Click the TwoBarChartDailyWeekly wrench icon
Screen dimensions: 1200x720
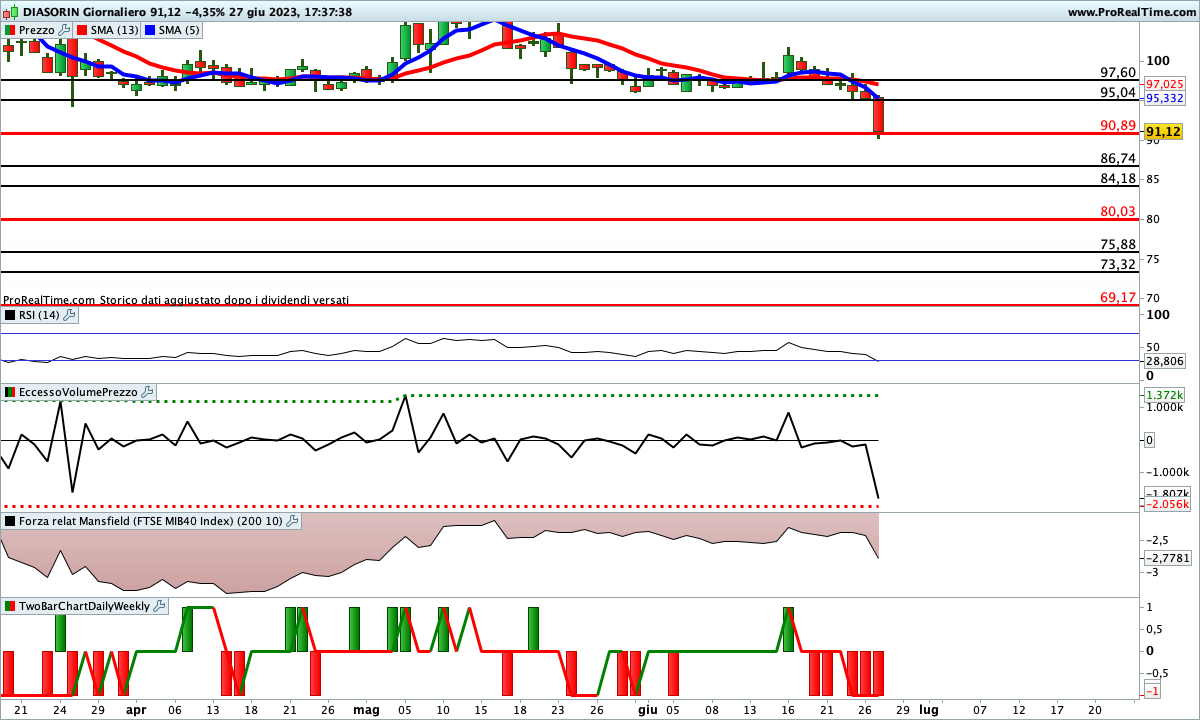(x=160, y=606)
